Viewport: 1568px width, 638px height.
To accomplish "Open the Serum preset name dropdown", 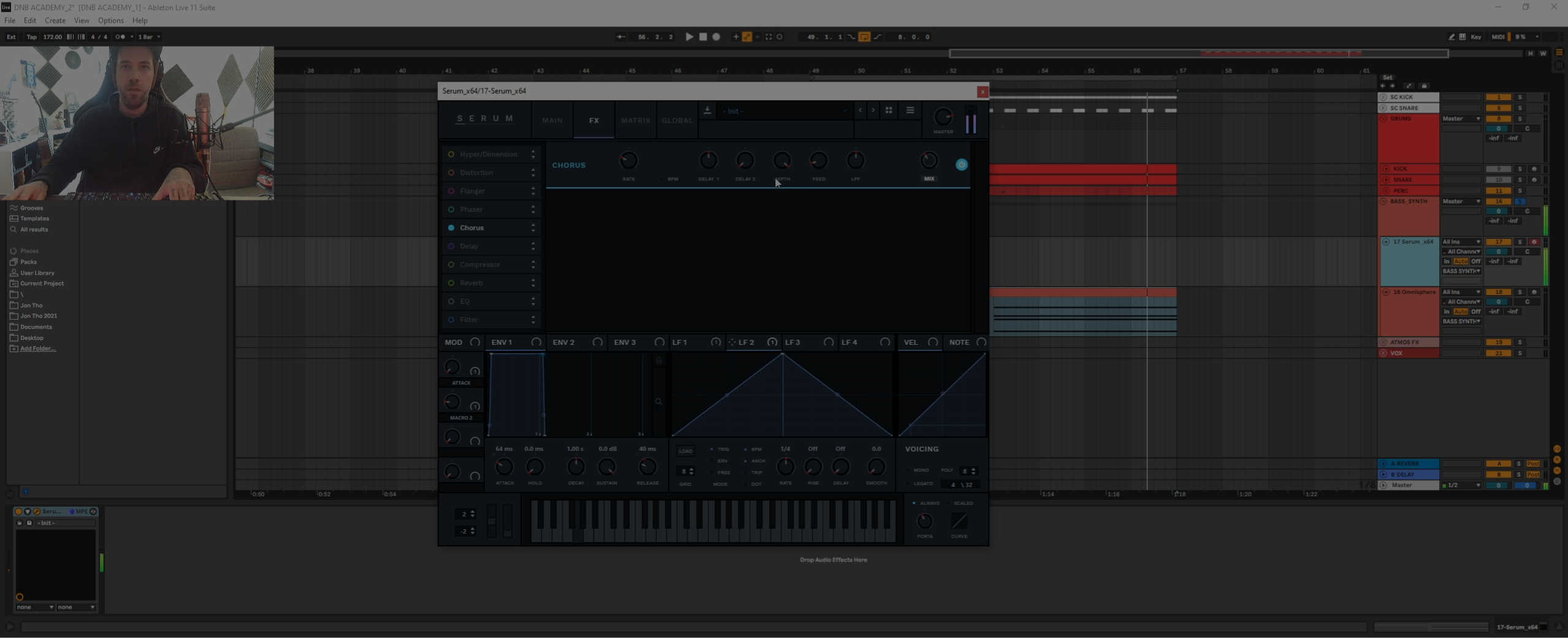I will 785,111.
